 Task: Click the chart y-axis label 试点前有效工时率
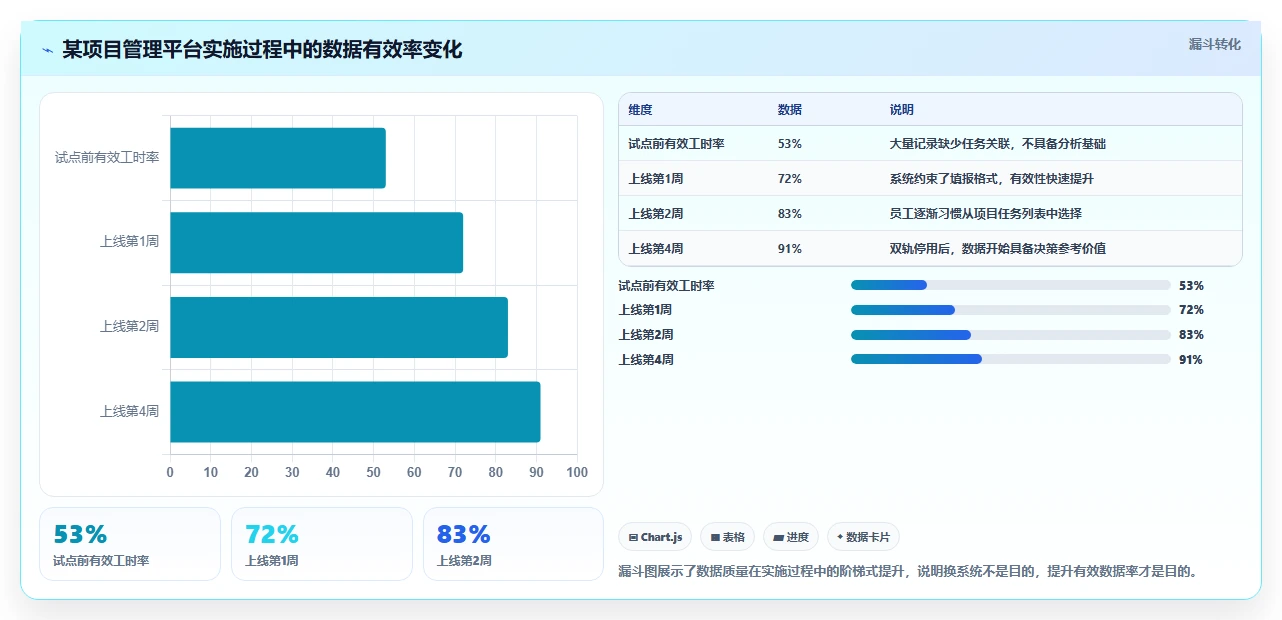[x=107, y=158]
